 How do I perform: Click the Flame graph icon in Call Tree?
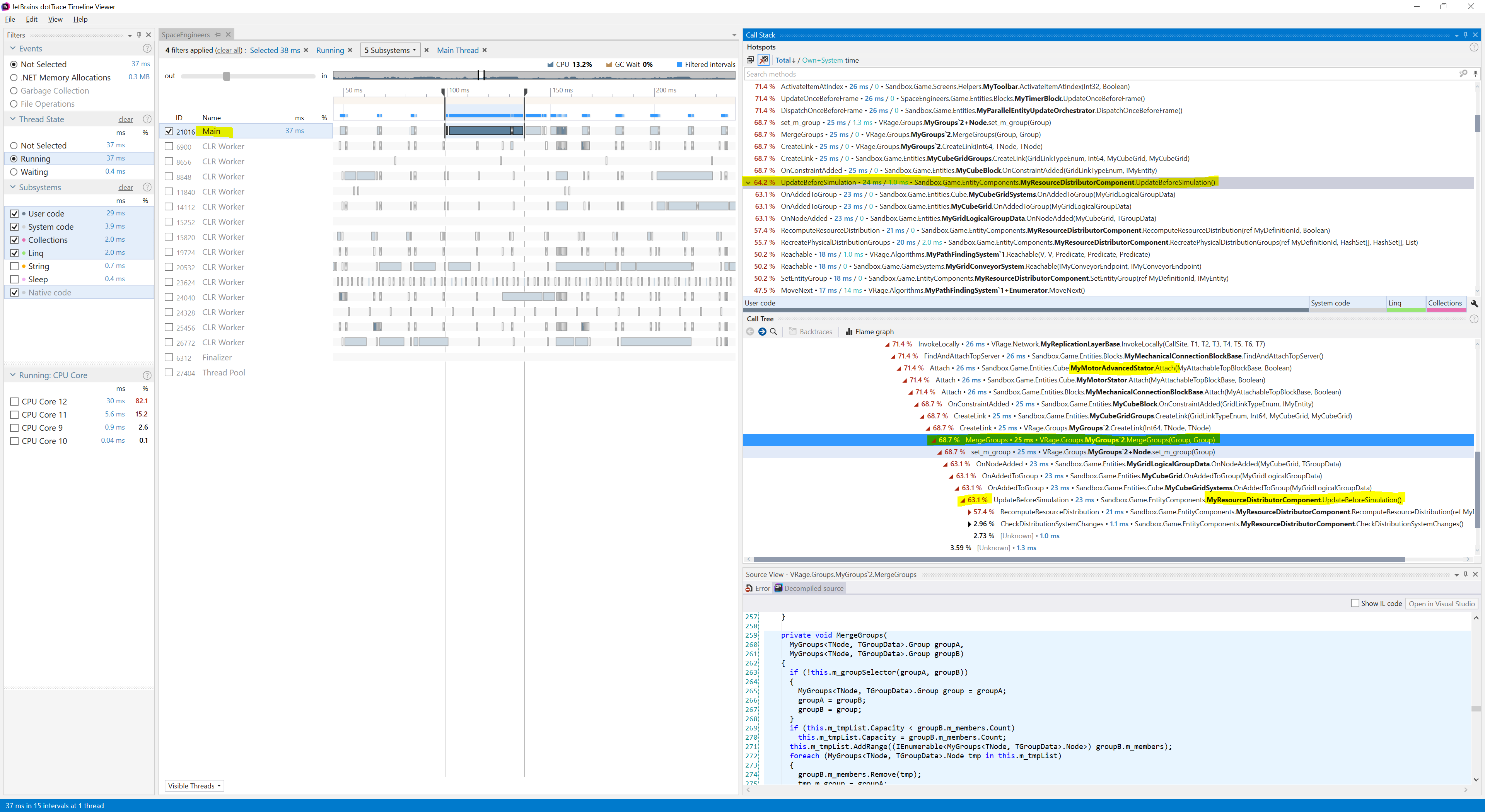tap(849, 331)
